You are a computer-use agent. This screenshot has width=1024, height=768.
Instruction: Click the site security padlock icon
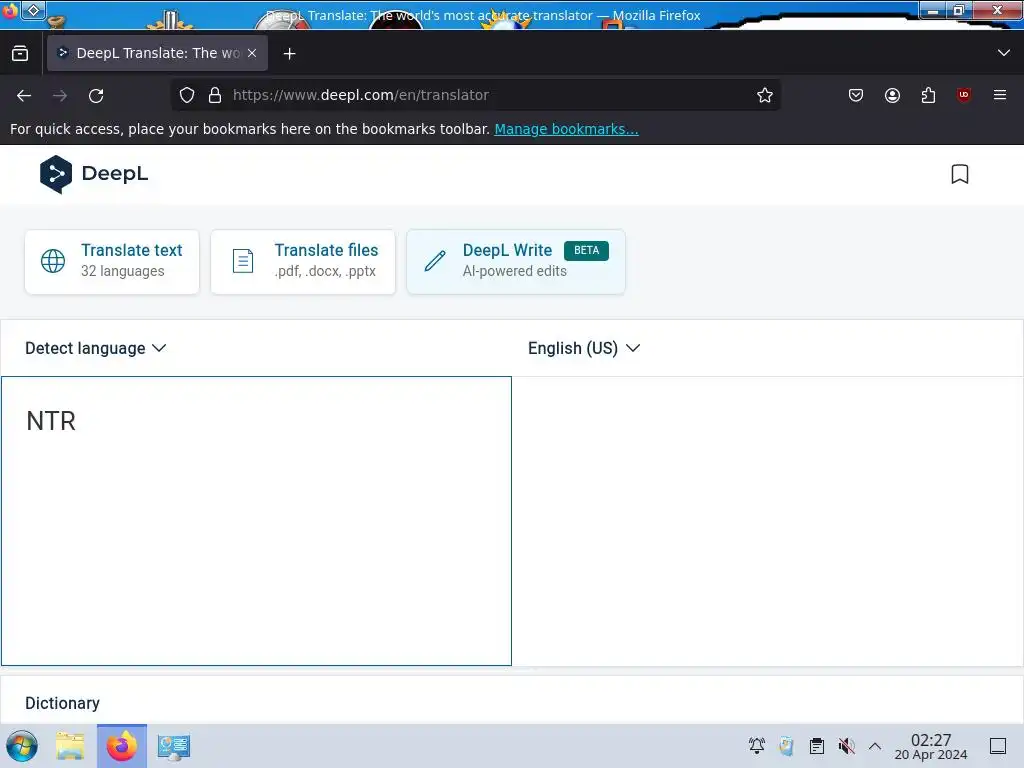point(215,95)
